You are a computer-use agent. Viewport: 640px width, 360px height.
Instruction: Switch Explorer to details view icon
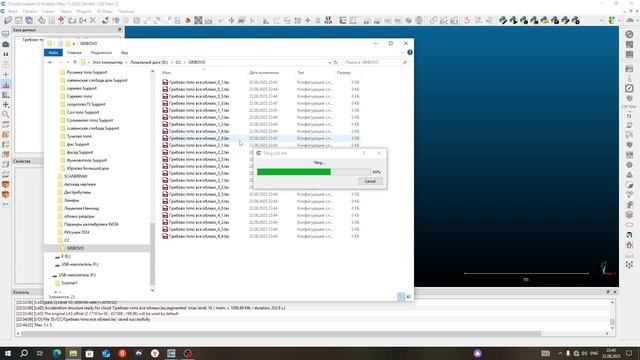pyautogui.click(x=401, y=297)
